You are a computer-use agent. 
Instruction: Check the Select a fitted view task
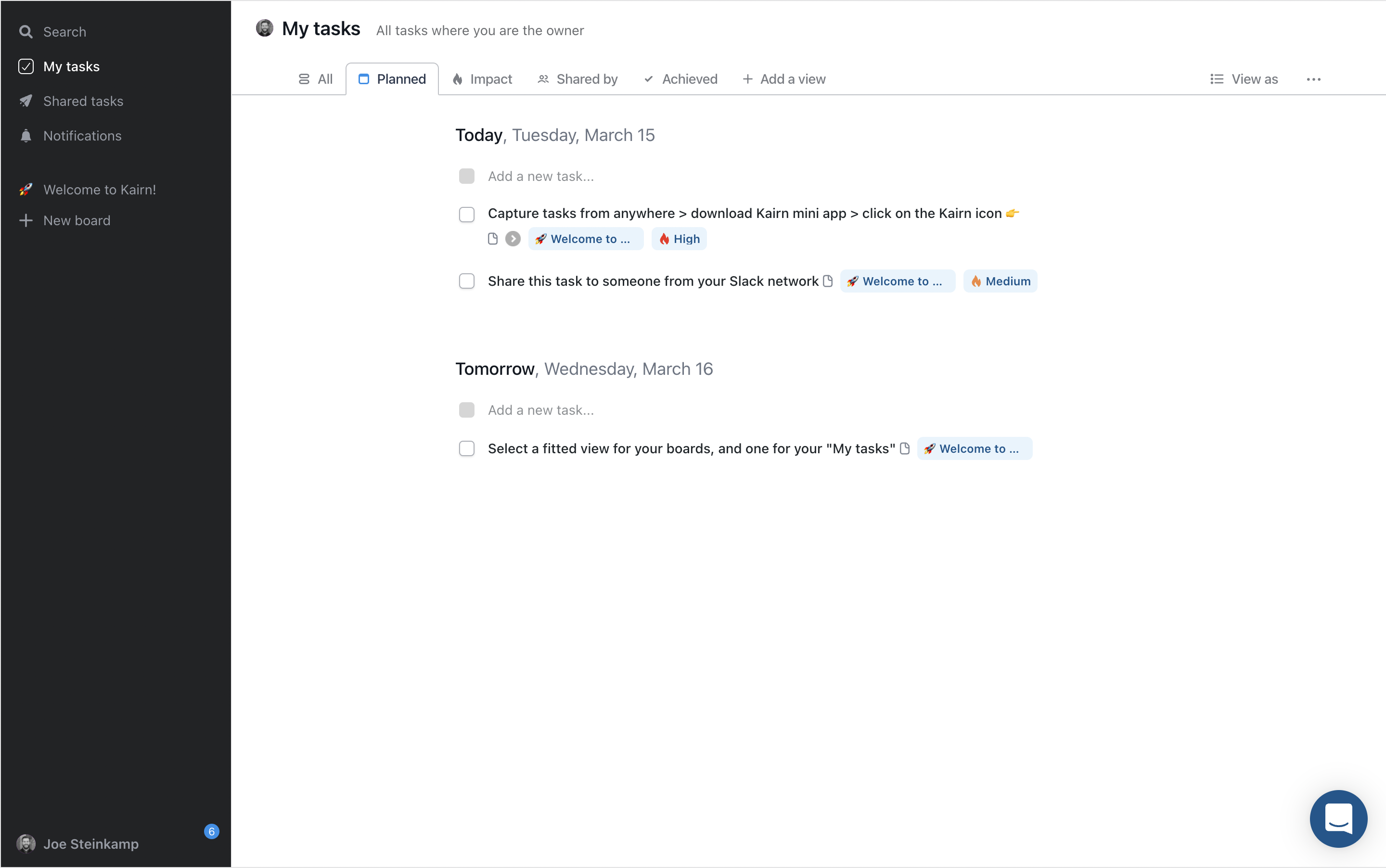click(467, 448)
